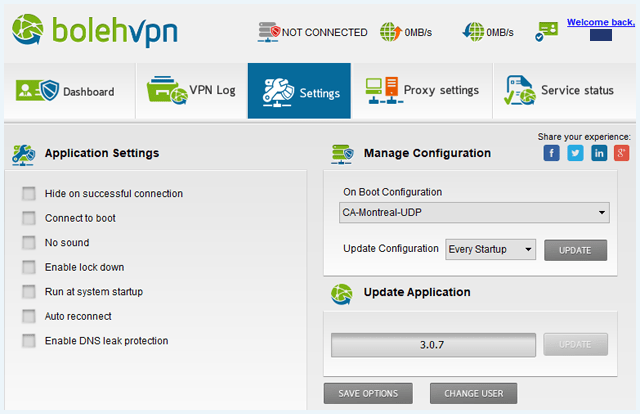This screenshot has height=414, width=640.
Task: Click the On Boot Configuration label
Action: click(393, 192)
